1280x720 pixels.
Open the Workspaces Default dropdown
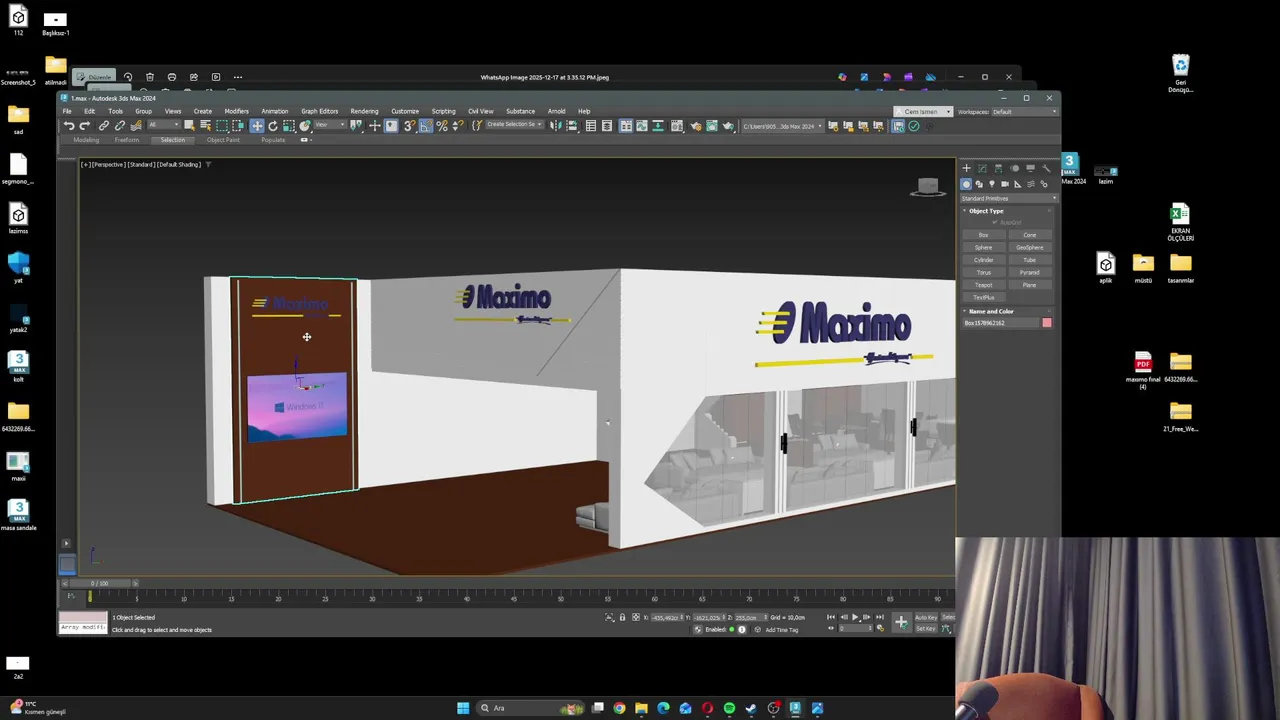[1024, 112]
